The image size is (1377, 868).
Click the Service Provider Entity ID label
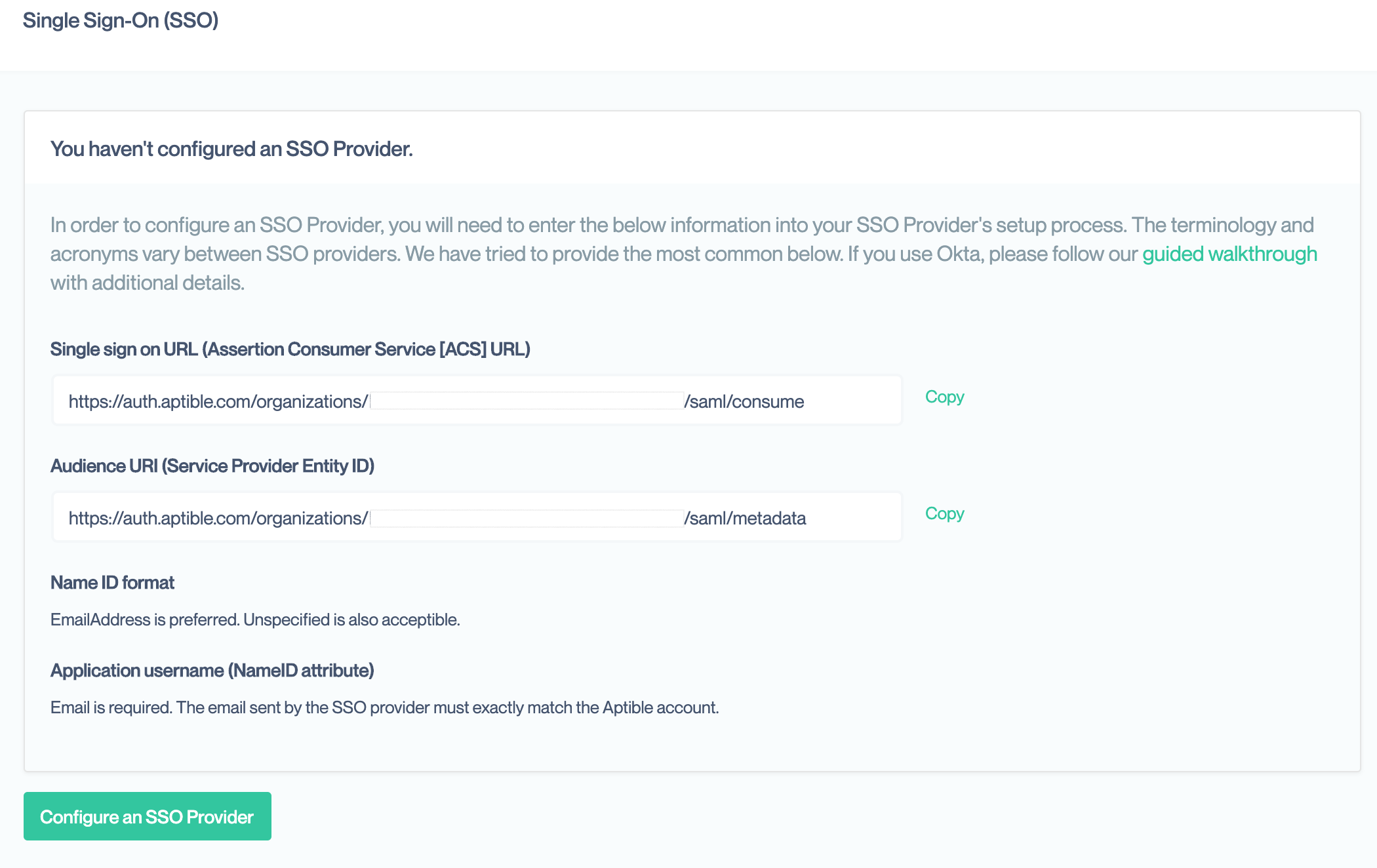[x=212, y=466]
